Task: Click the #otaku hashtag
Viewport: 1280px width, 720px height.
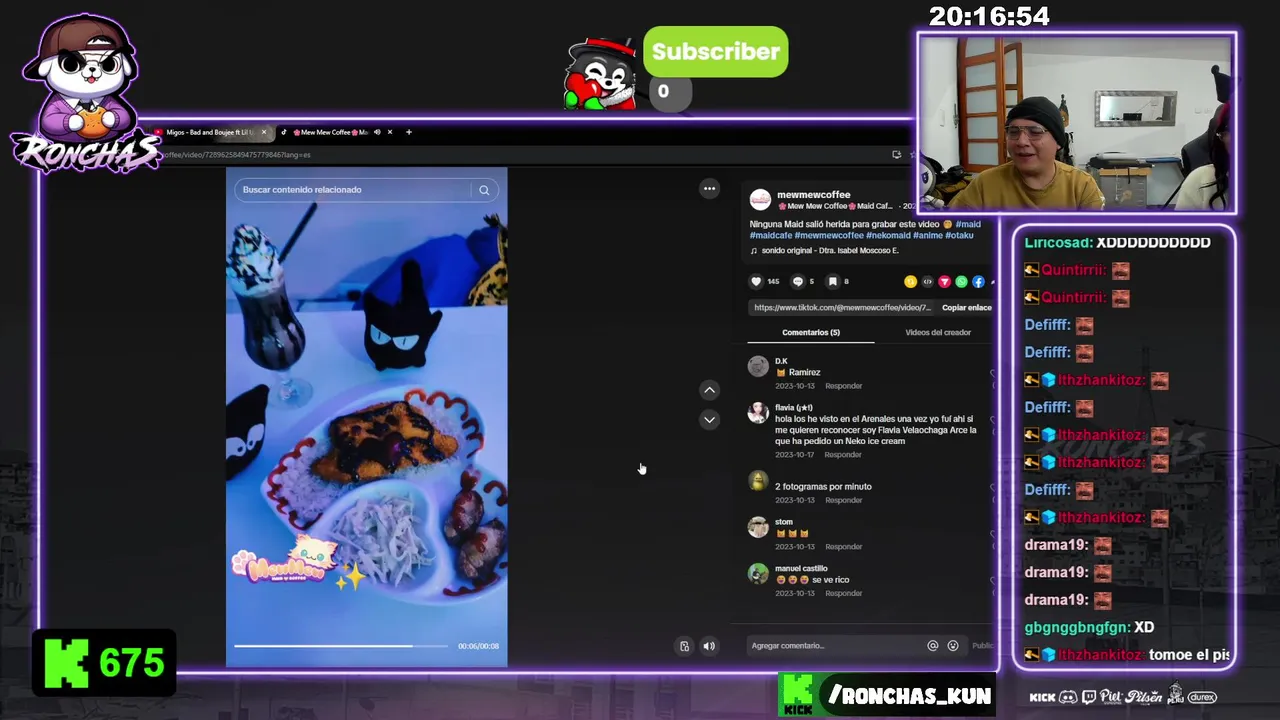Action: point(959,236)
